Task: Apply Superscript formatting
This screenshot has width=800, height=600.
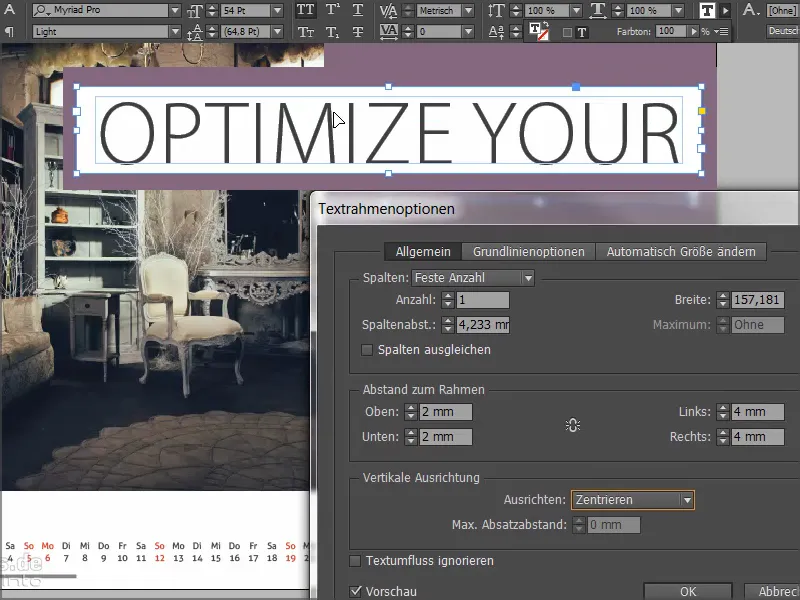Action: click(x=333, y=10)
